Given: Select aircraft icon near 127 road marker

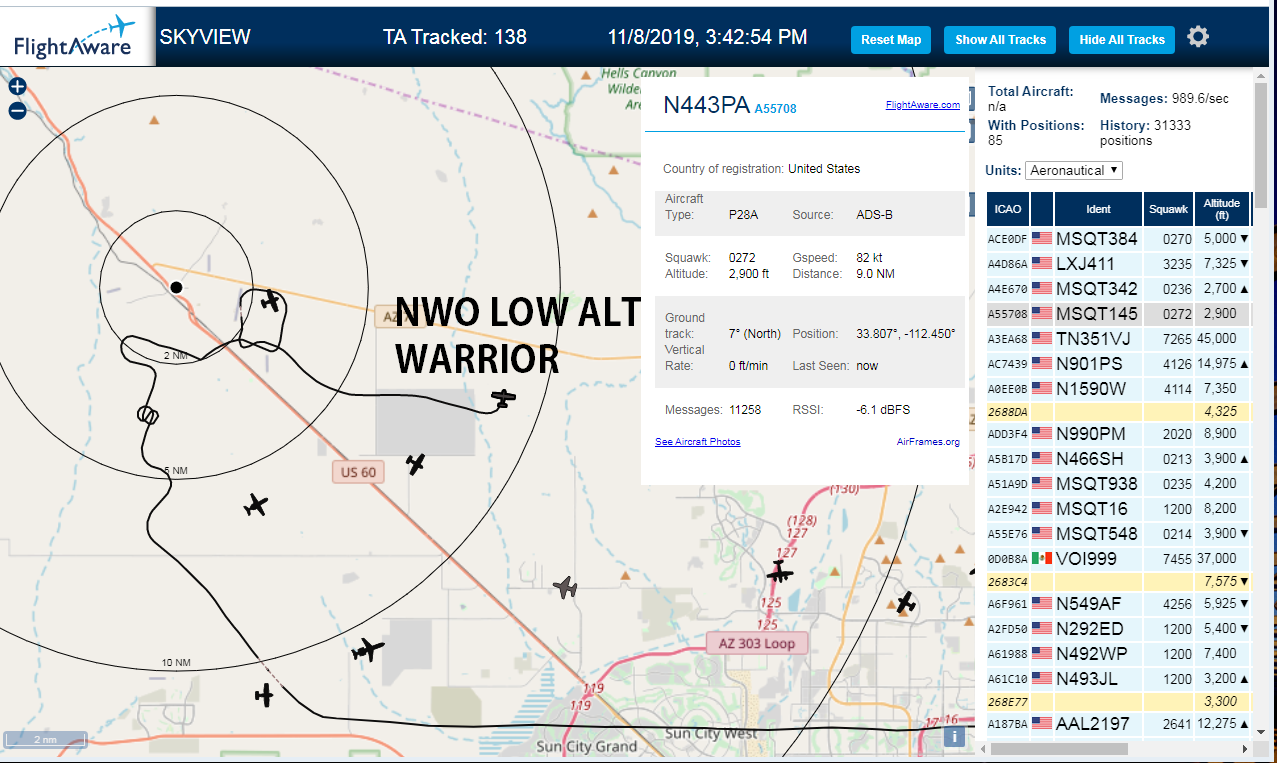Looking at the screenshot, I should [x=779, y=573].
